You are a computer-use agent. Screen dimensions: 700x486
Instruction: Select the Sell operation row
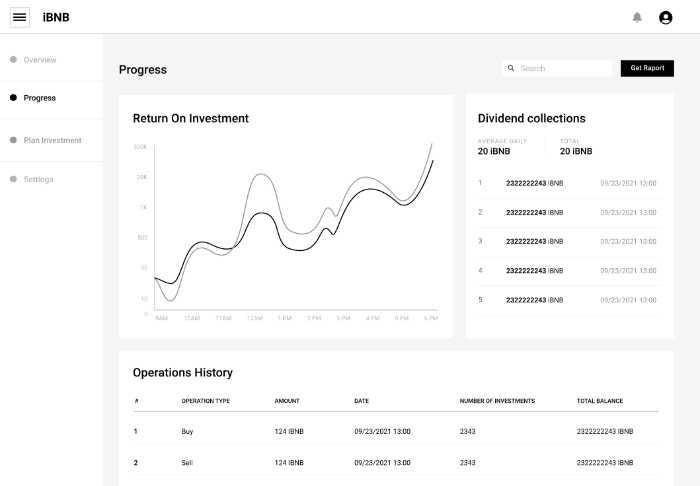coord(396,462)
